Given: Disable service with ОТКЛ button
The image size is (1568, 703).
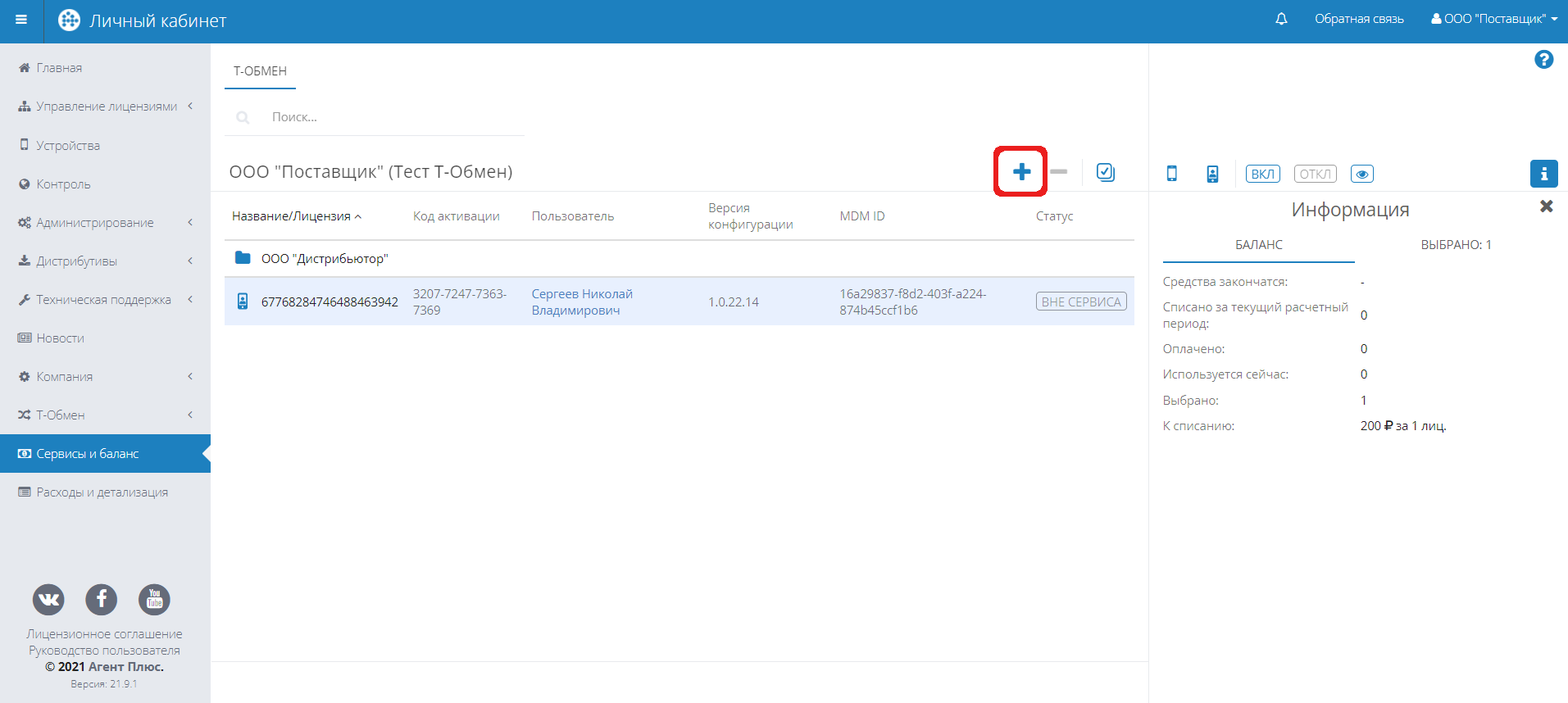Looking at the screenshot, I should tap(1316, 174).
